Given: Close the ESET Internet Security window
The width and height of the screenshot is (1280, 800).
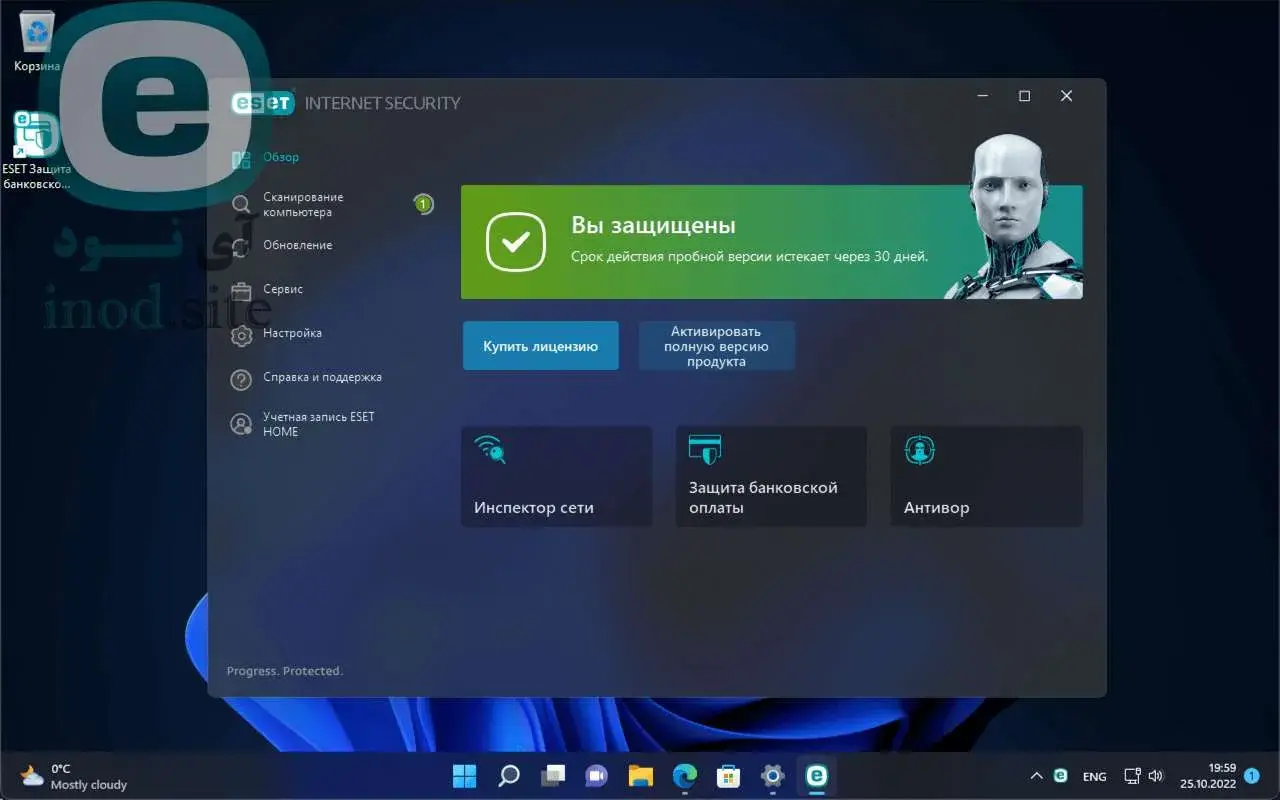Looking at the screenshot, I should coord(1066,96).
